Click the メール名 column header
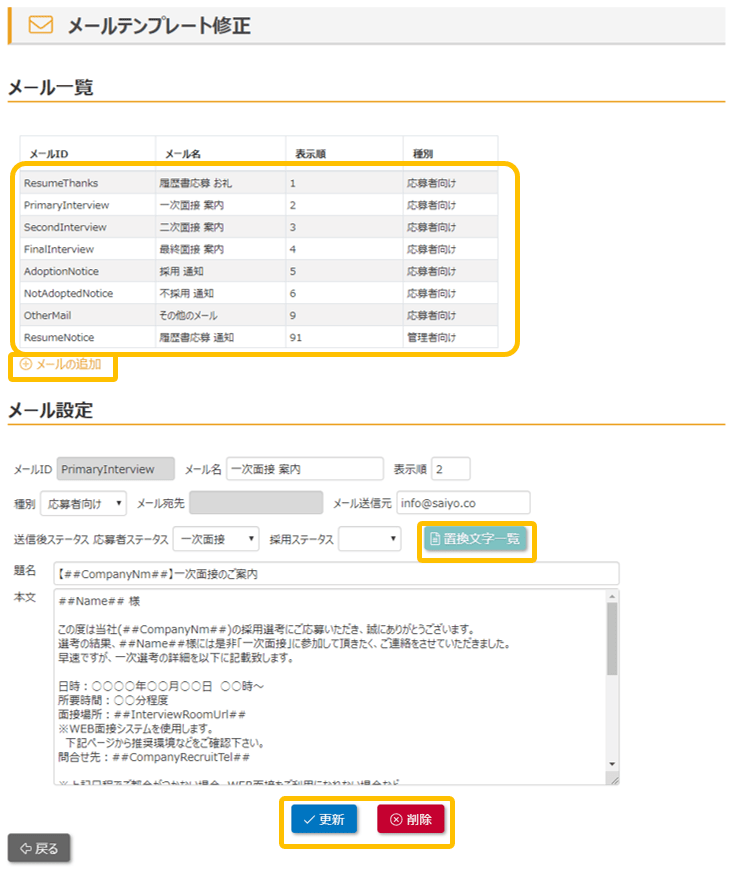Viewport: 736px width, 871px height. pos(184,154)
